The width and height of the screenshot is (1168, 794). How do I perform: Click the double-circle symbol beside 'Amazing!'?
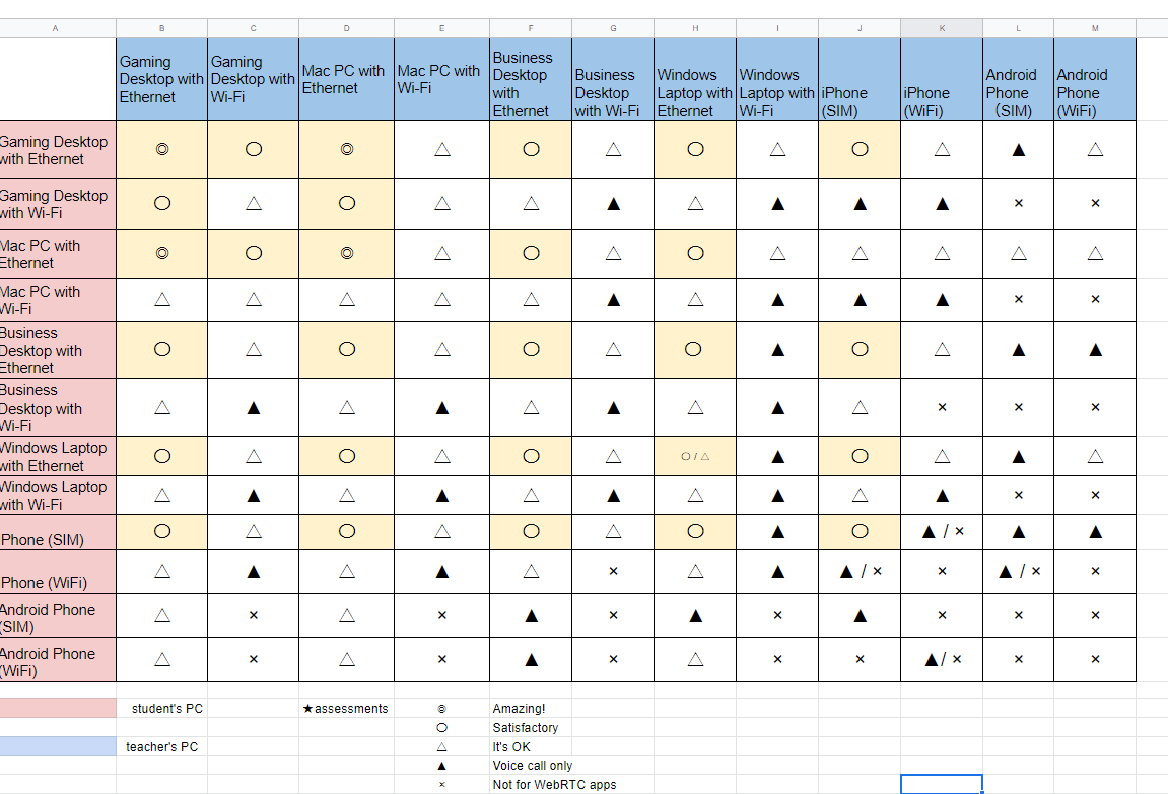coord(442,709)
